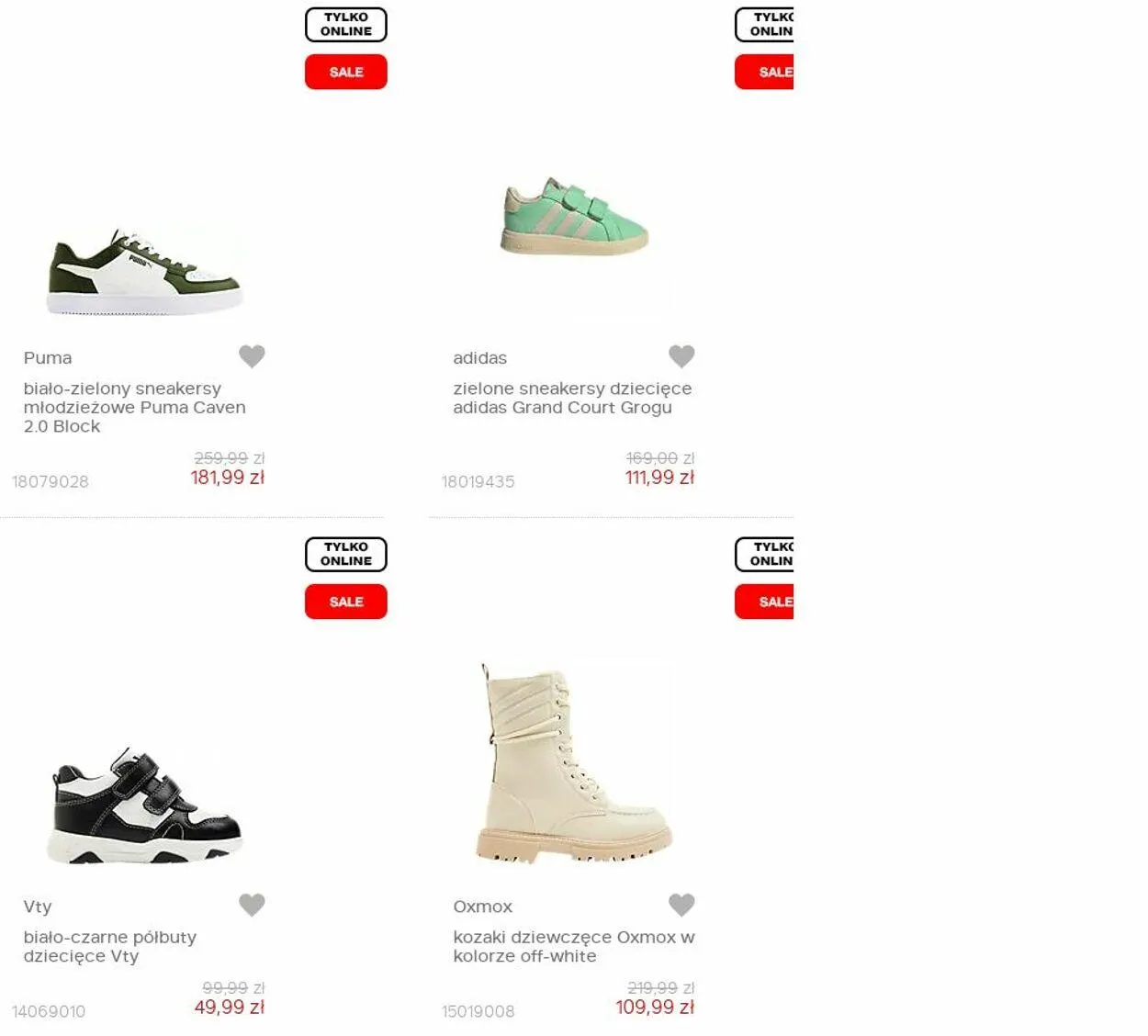Click SALE badge on Puma product
1148x1036 pixels.
click(346, 72)
